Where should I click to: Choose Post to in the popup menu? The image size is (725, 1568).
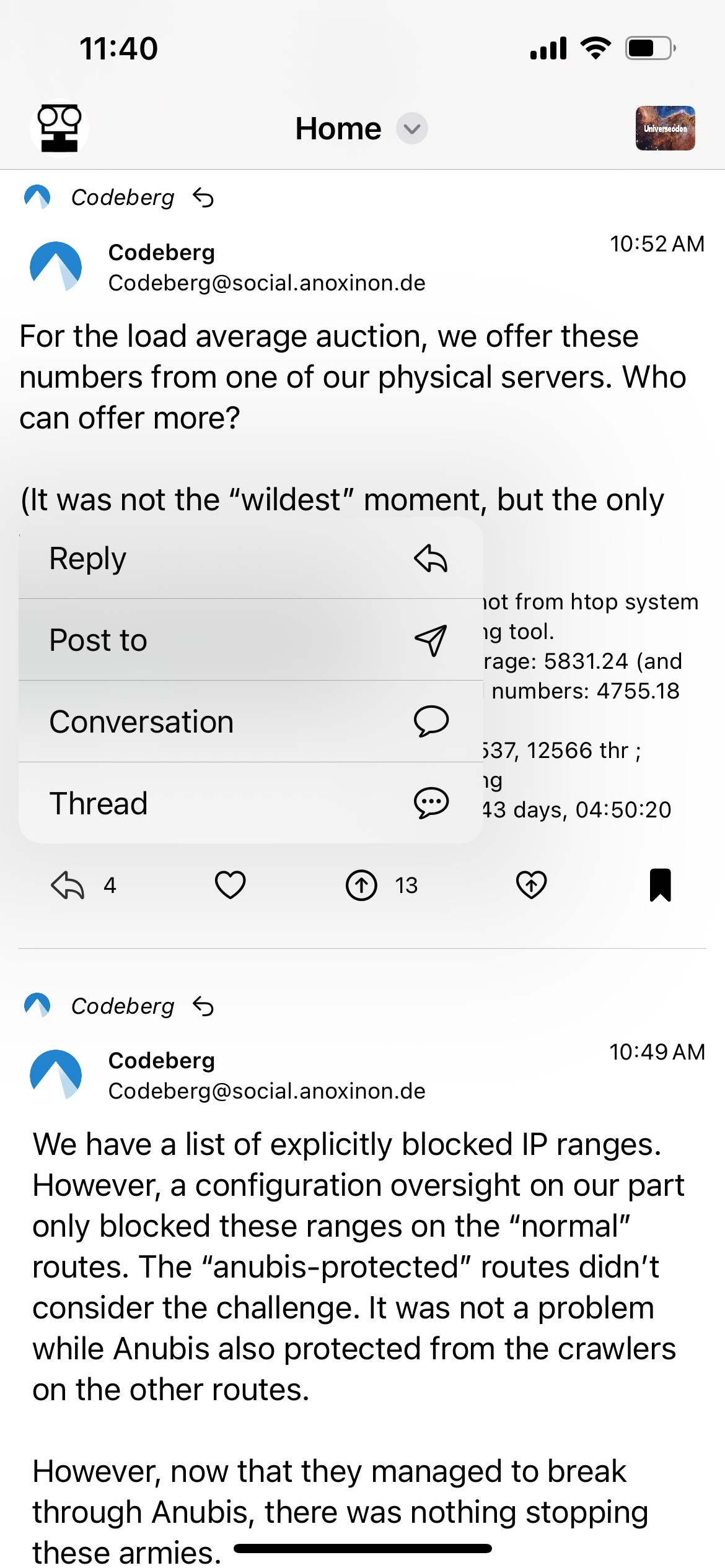click(251, 640)
